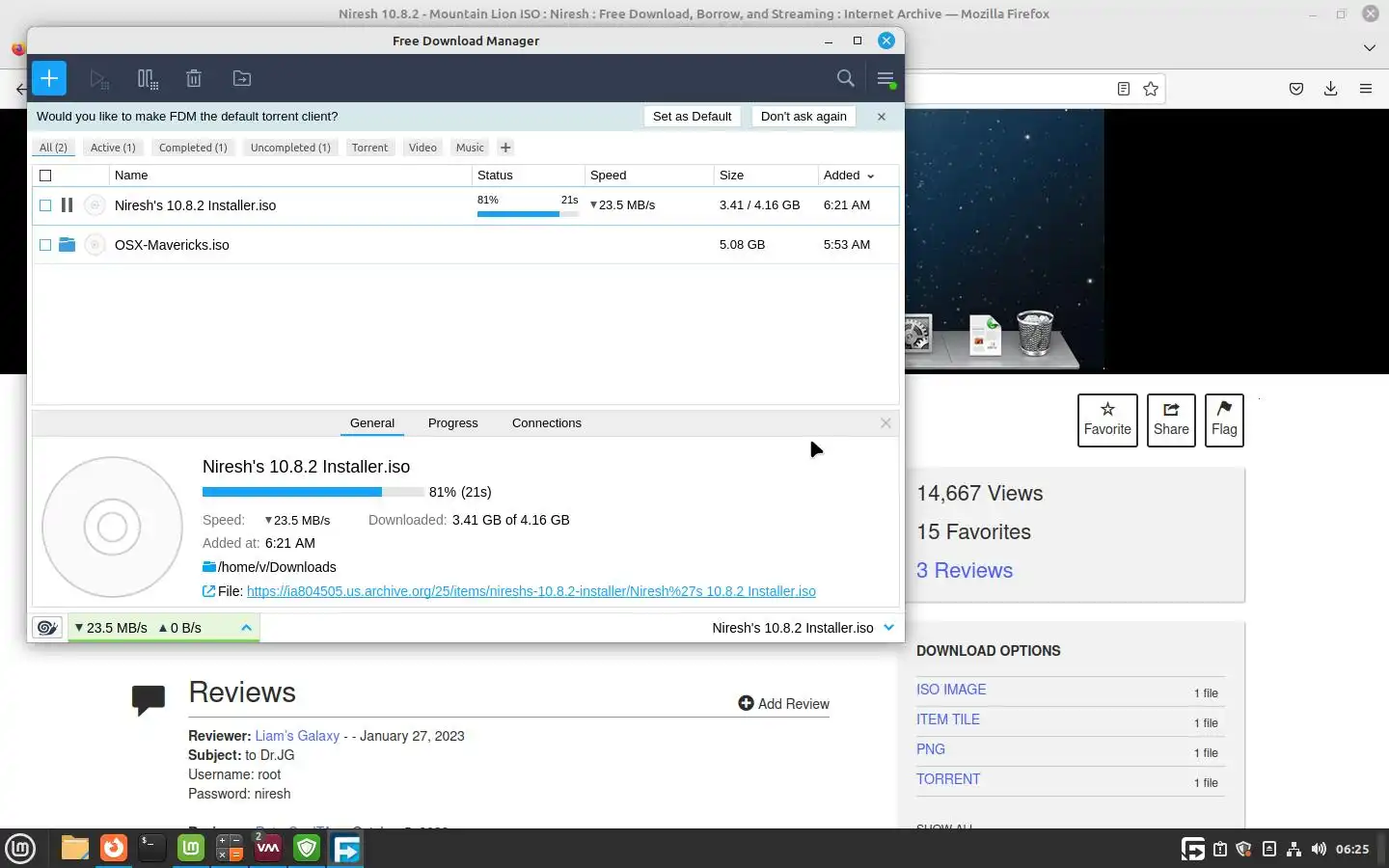Screen dimensions: 1389x868
Task: Sort by Added column dropdown arrow
Action: (870, 176)
